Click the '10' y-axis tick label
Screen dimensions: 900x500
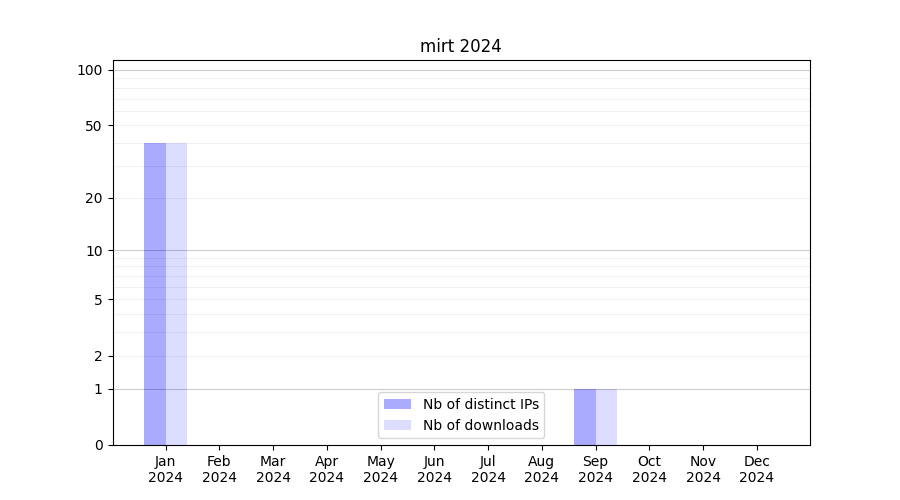pyautogui.click(x=94, y=251)
